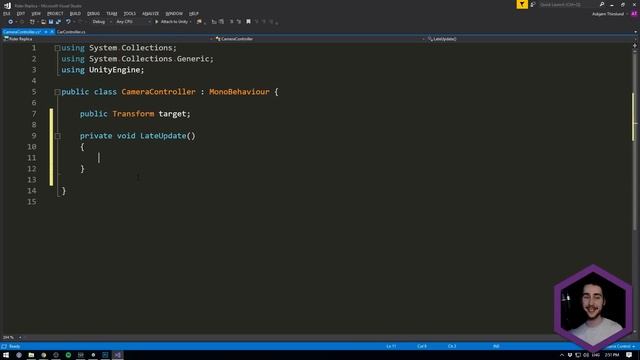Collapse the CameraController class on line 5
Viewport: 640px width, 360px height.
click(58, 92)
